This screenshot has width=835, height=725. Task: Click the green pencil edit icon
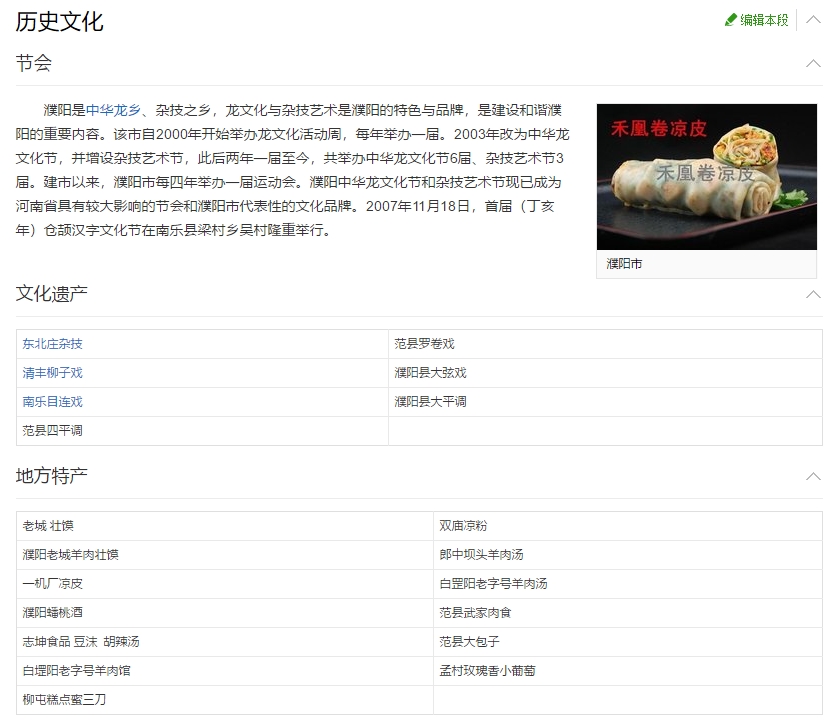[x=730, y=20]
